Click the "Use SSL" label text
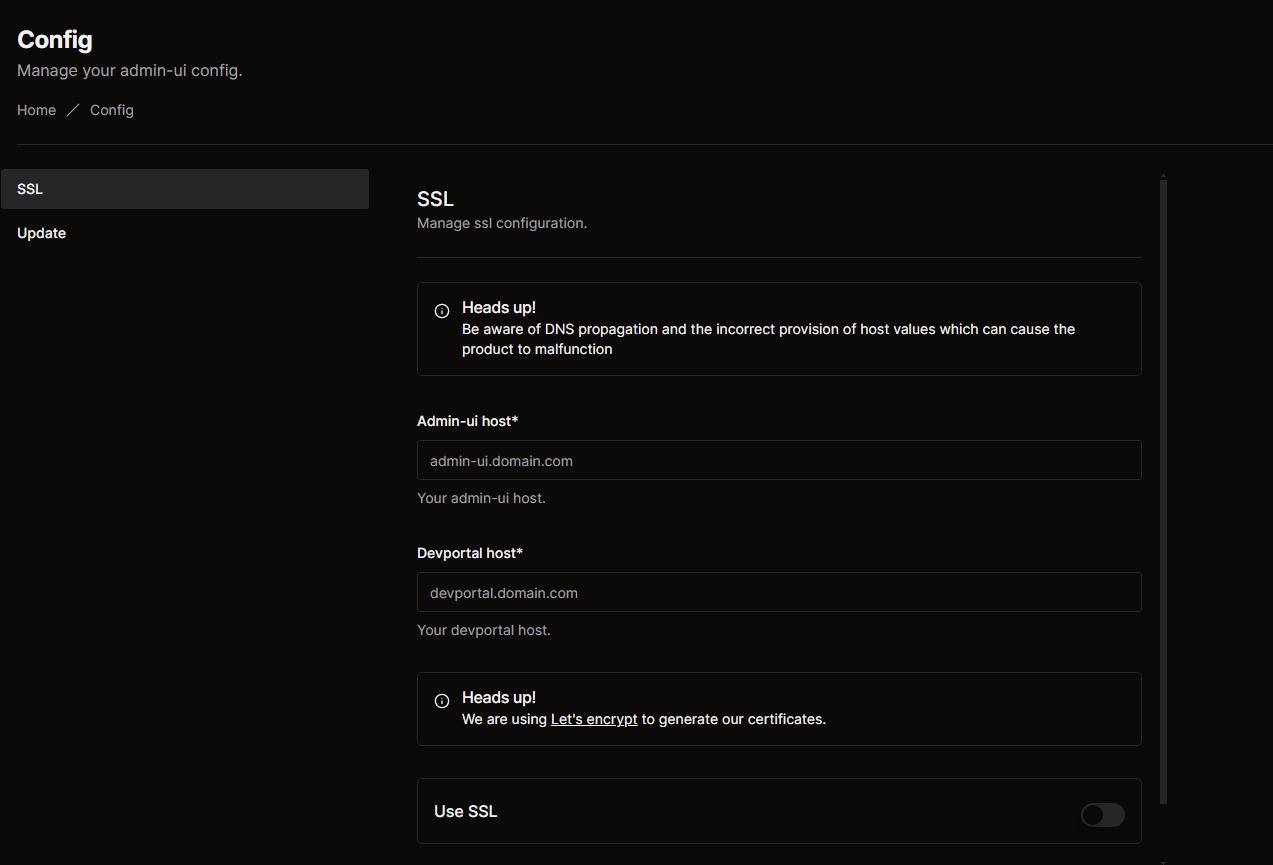Viewport: 1273px width, 865px height. [465, 811]
